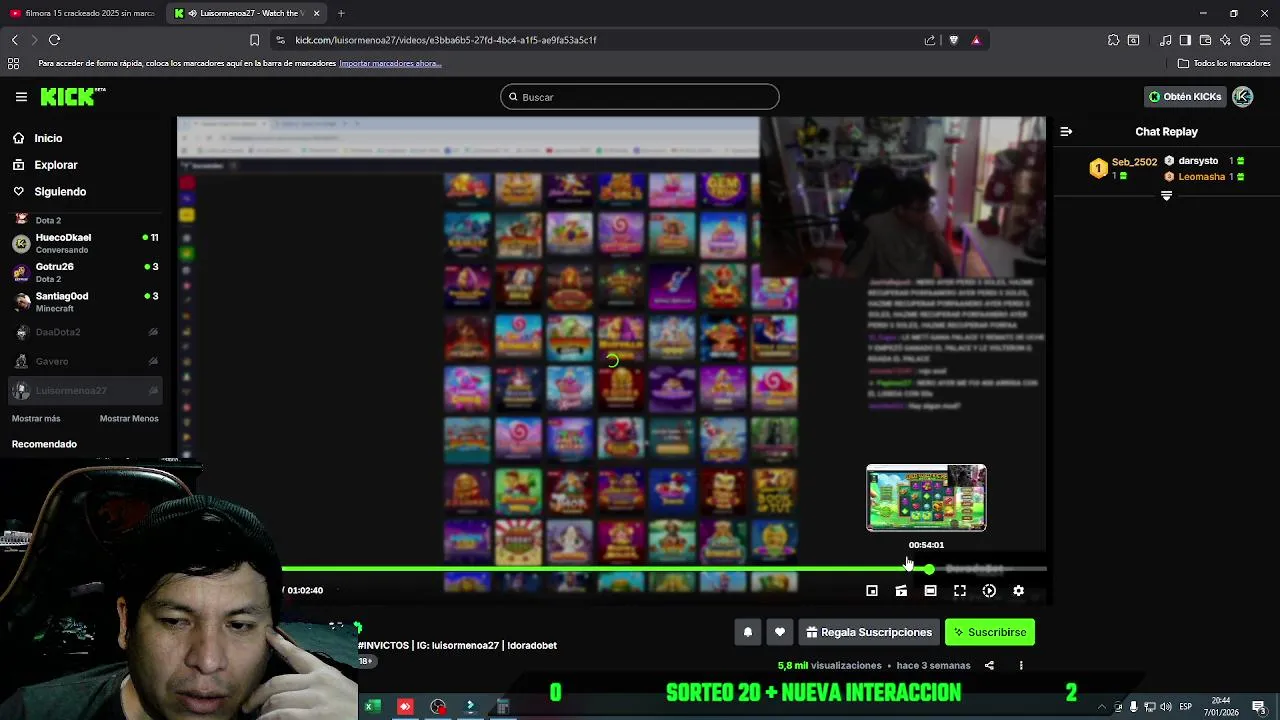Image resolution: width=1280 pixels, height=720 pixels.
Task: Focus the Buscar search field
Action: (640, 97)
